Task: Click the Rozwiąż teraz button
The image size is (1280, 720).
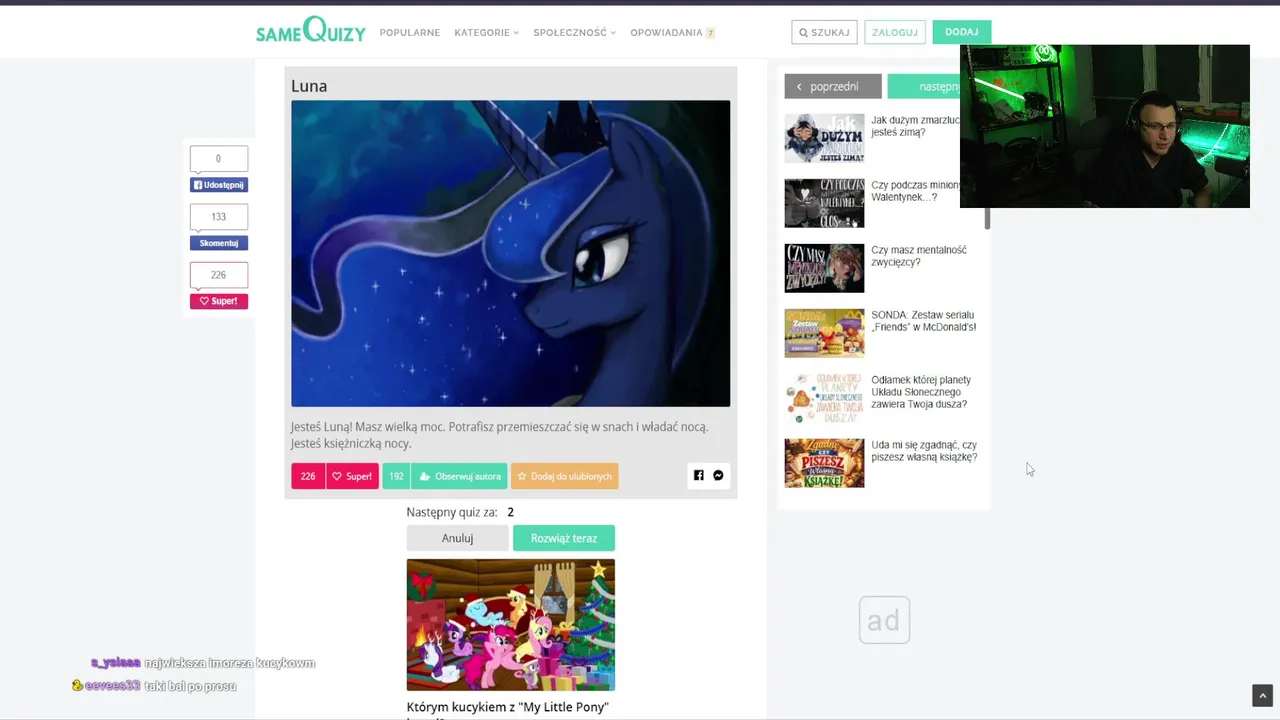Action: click(564, 538)
